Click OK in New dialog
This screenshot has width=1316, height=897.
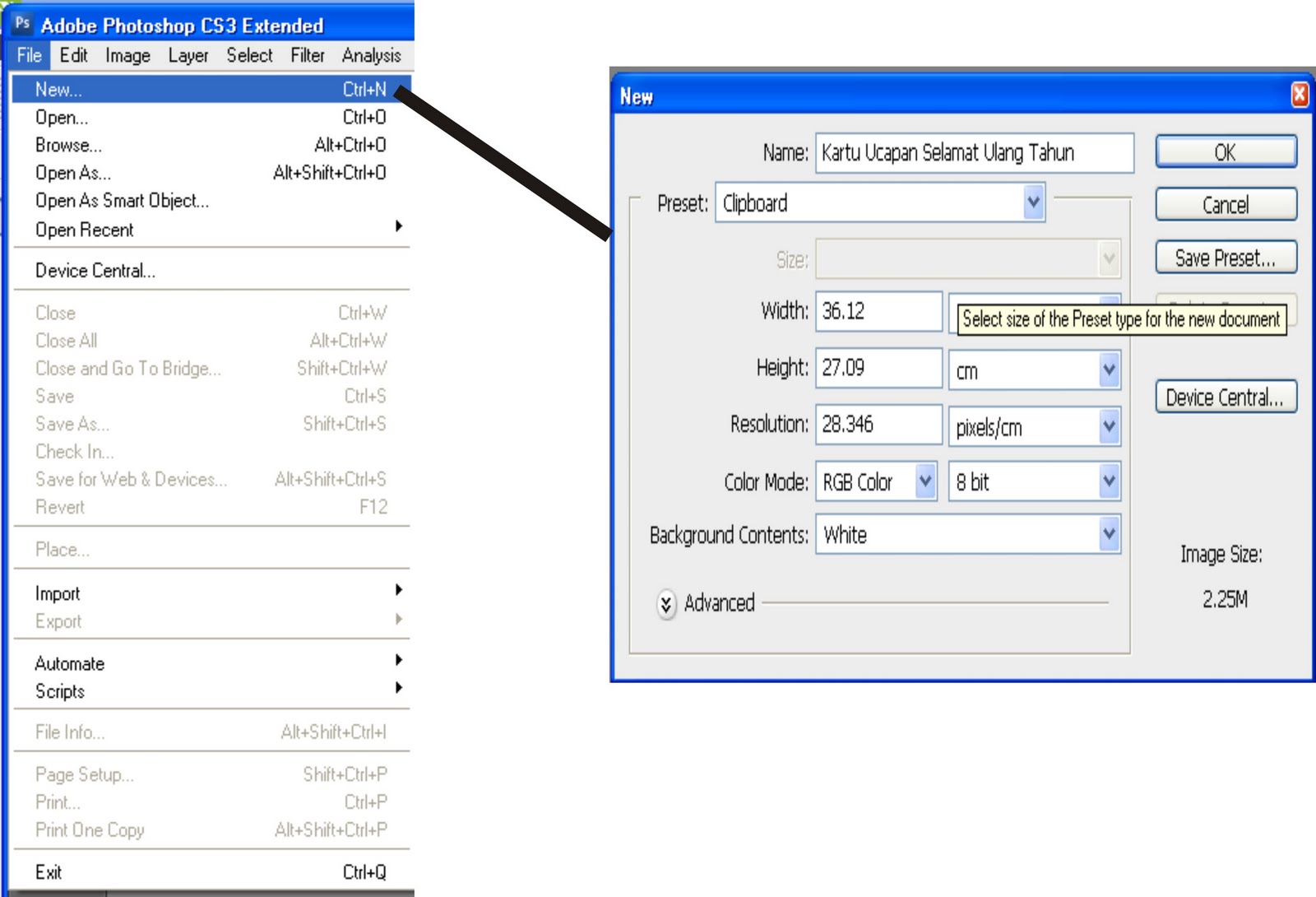[1226, 152]
